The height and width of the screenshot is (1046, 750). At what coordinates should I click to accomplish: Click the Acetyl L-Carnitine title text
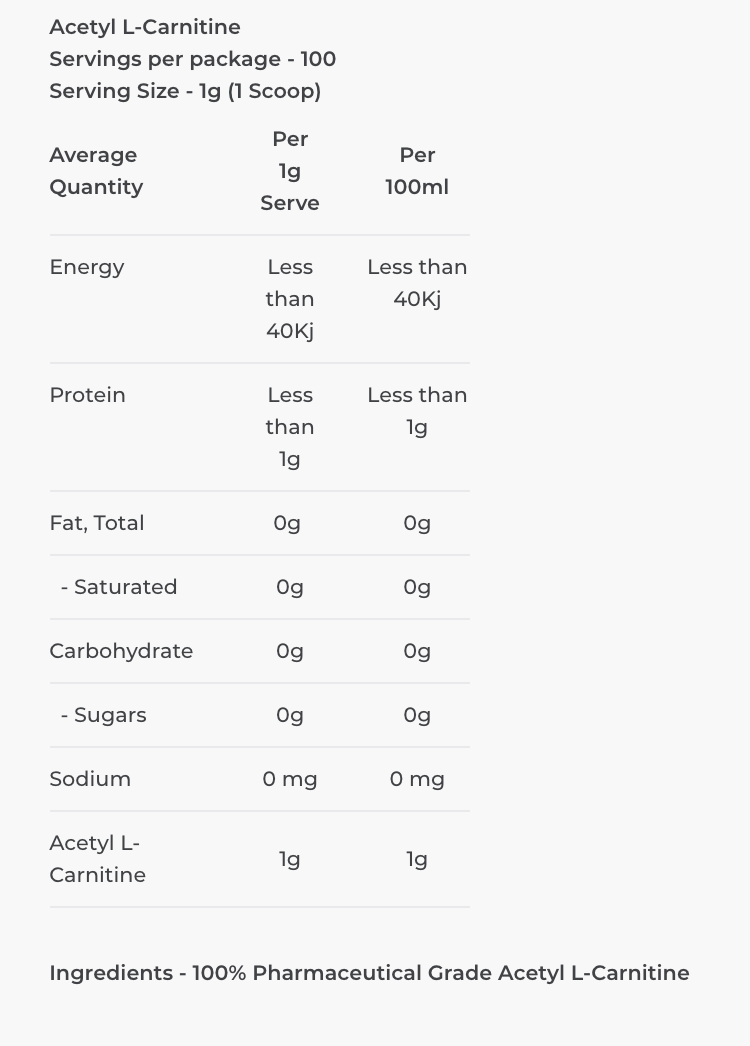145,27
